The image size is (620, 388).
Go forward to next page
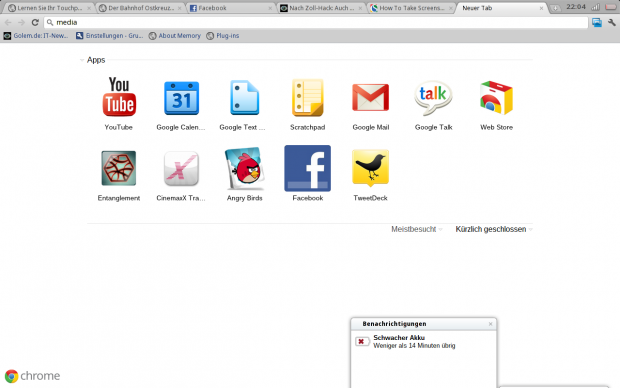click(21, 23)
